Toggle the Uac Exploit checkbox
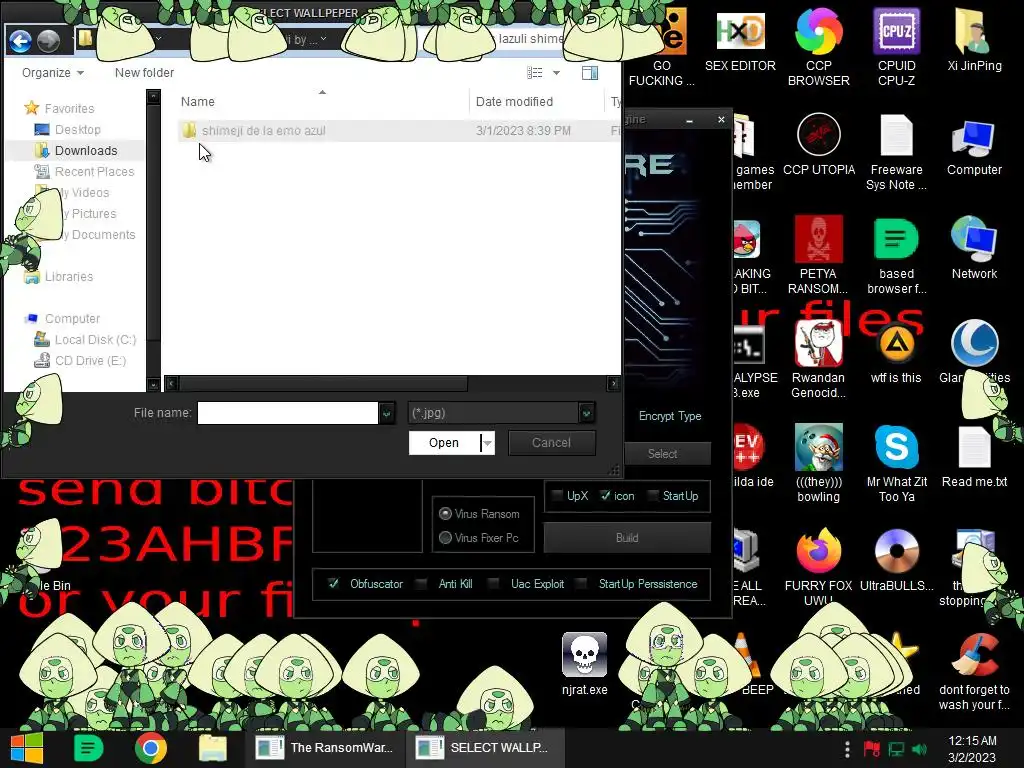The width and height of the screenshot is (1024, 768). (x=494, y=584)
